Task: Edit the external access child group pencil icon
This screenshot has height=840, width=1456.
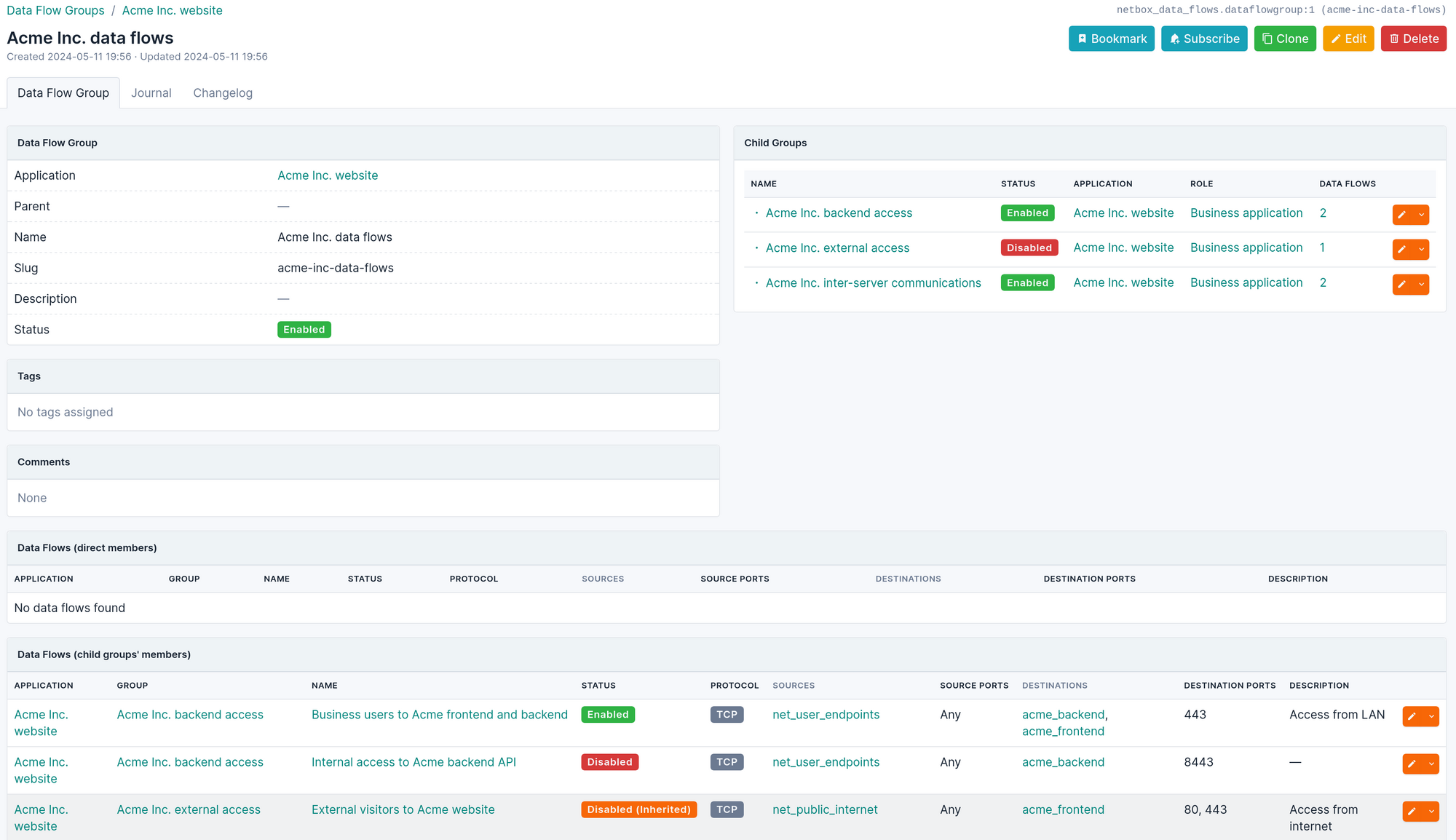Action: tap(1402, 250)
